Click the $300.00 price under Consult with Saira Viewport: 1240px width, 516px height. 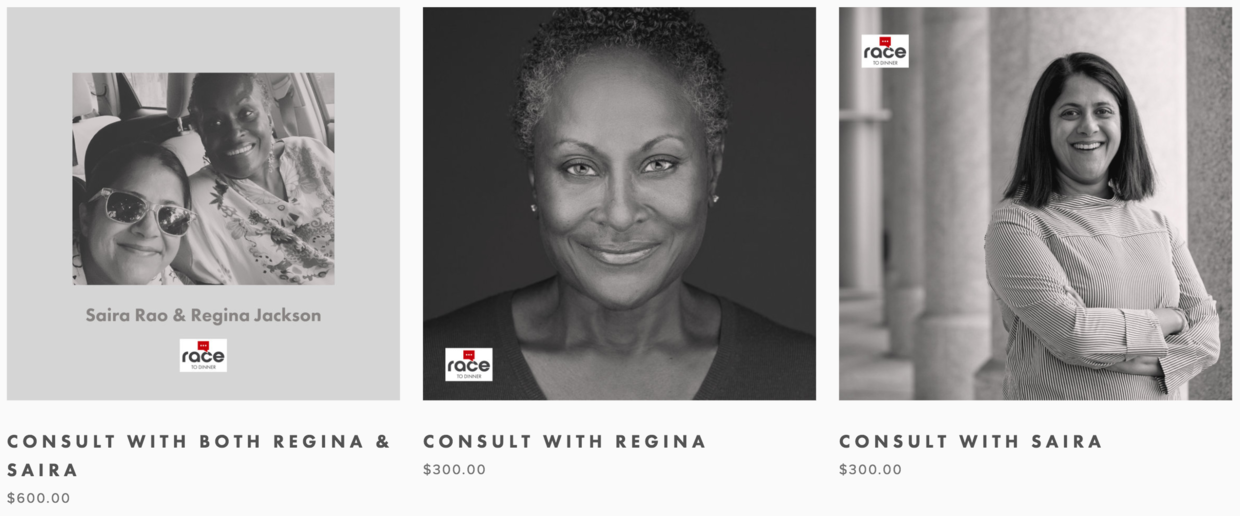[x=871, y=470]
